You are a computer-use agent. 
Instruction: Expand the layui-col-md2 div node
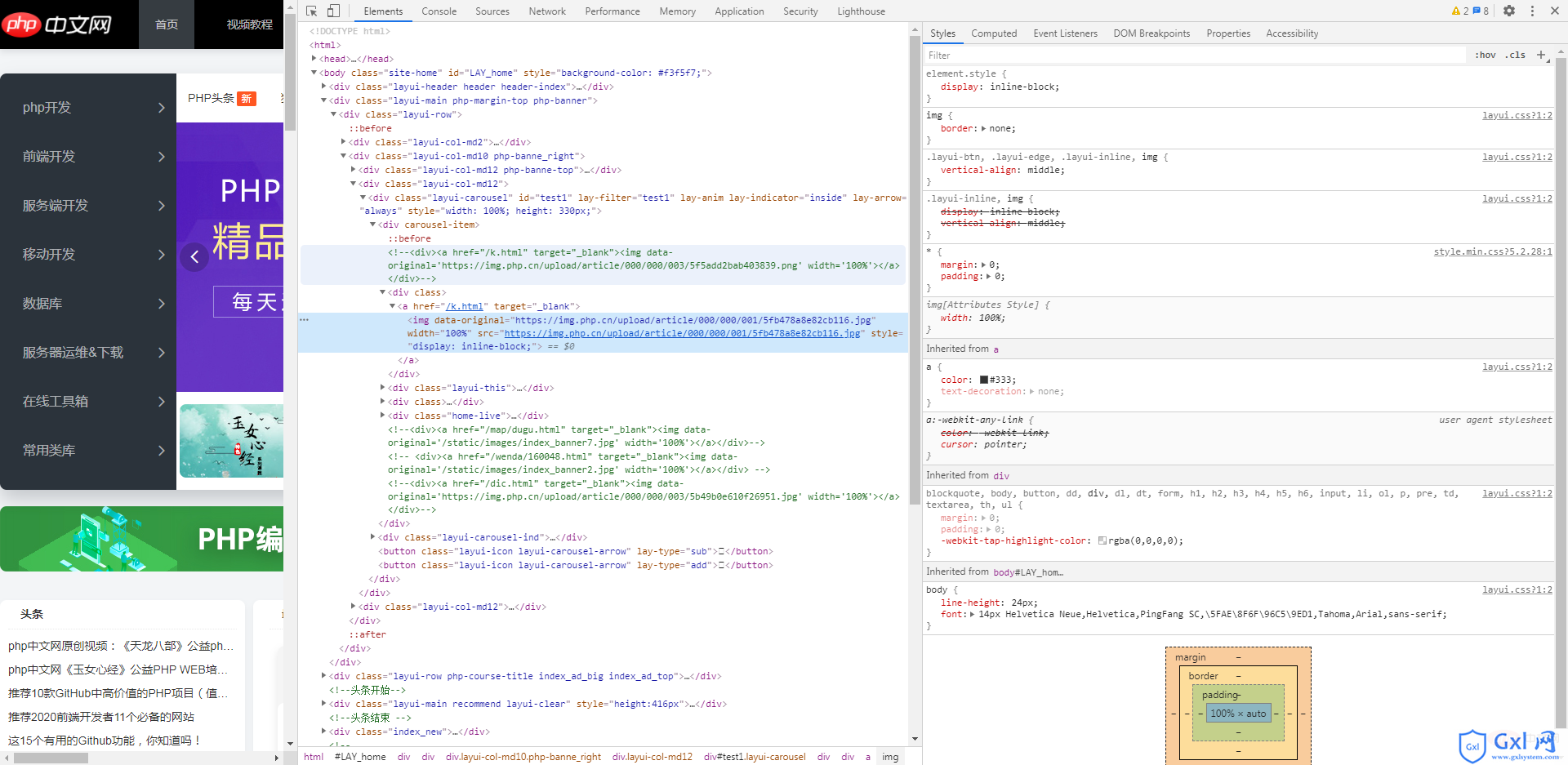pos(343,142)
